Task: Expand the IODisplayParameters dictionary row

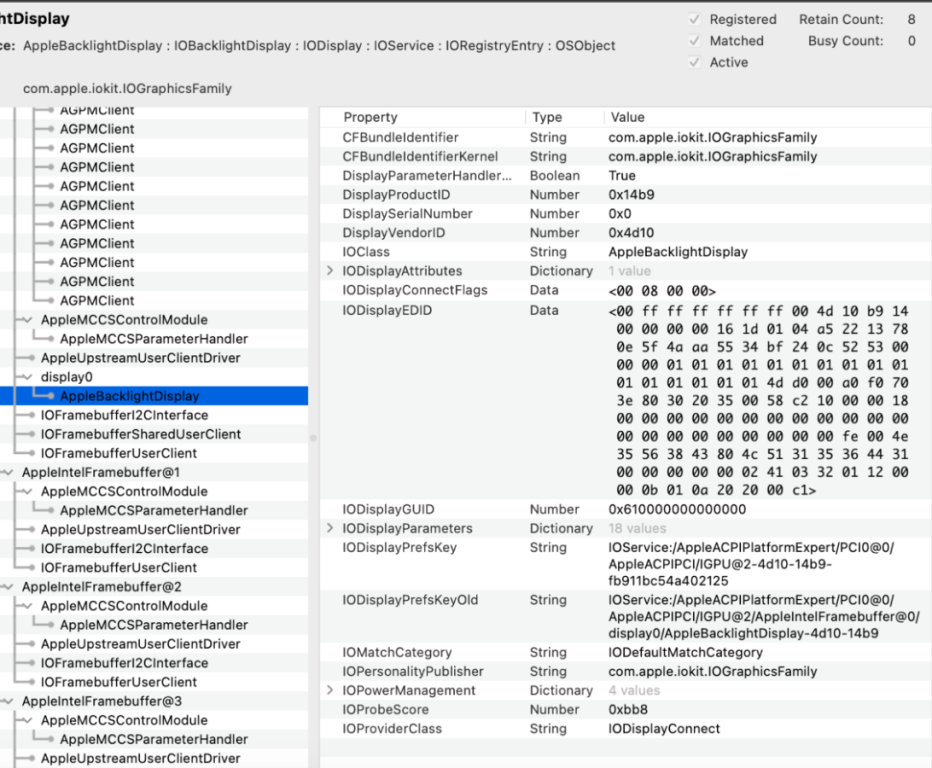Action: [x=331, y=528]
